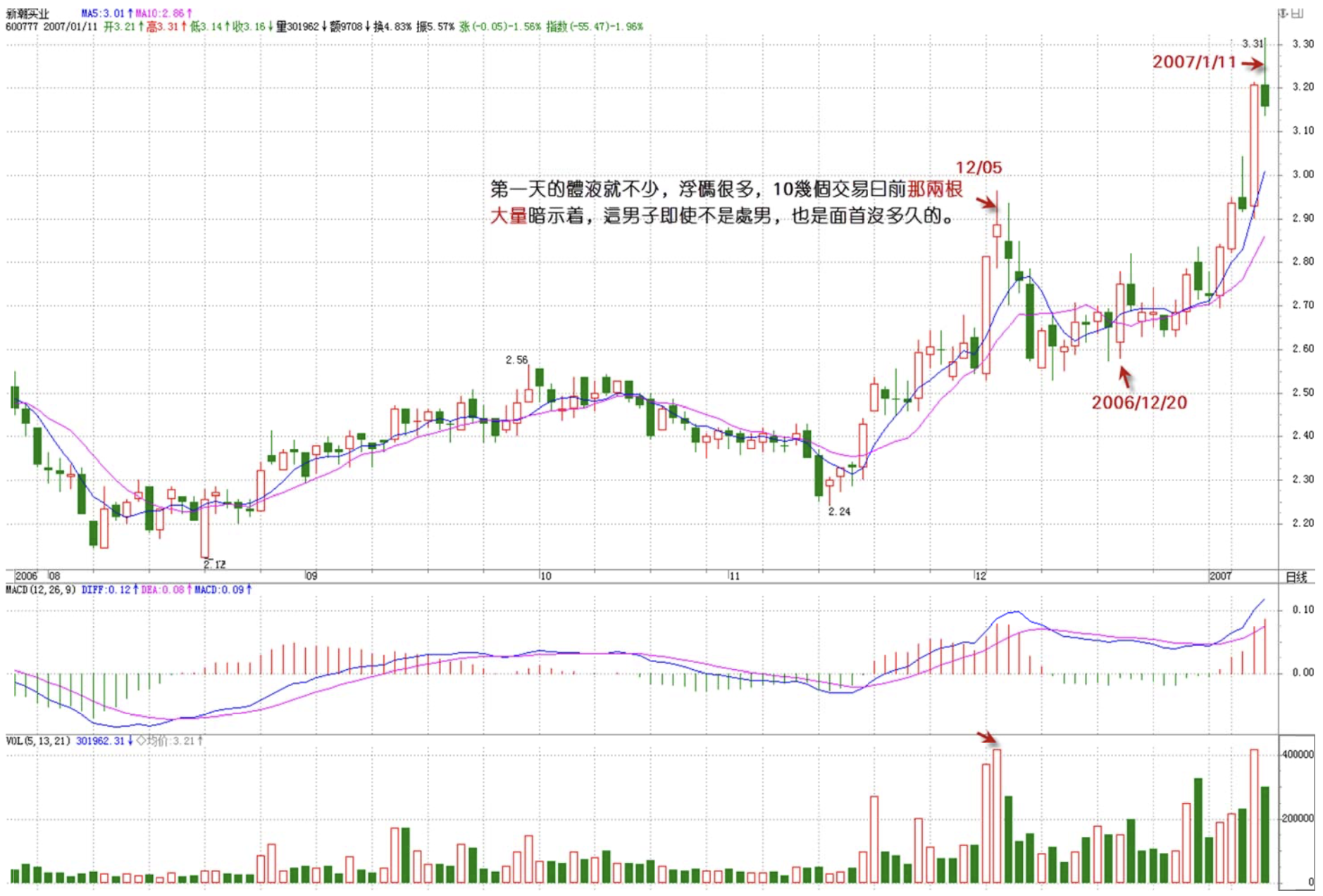1323x896 pixels.
Task: Click the 日线 period label
Action: pyautogui.click(x=1296, y=577)
